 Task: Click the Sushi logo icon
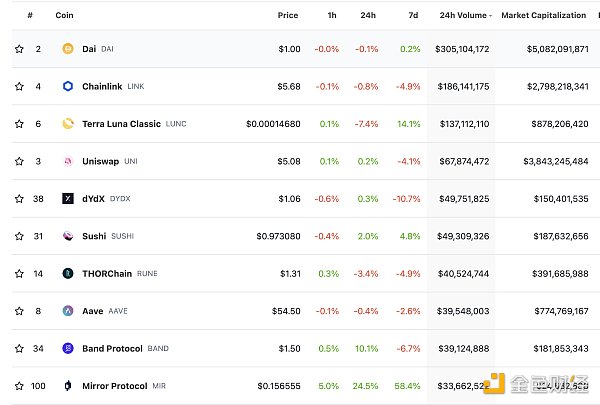pyautogui.click(x=68, y=236)
